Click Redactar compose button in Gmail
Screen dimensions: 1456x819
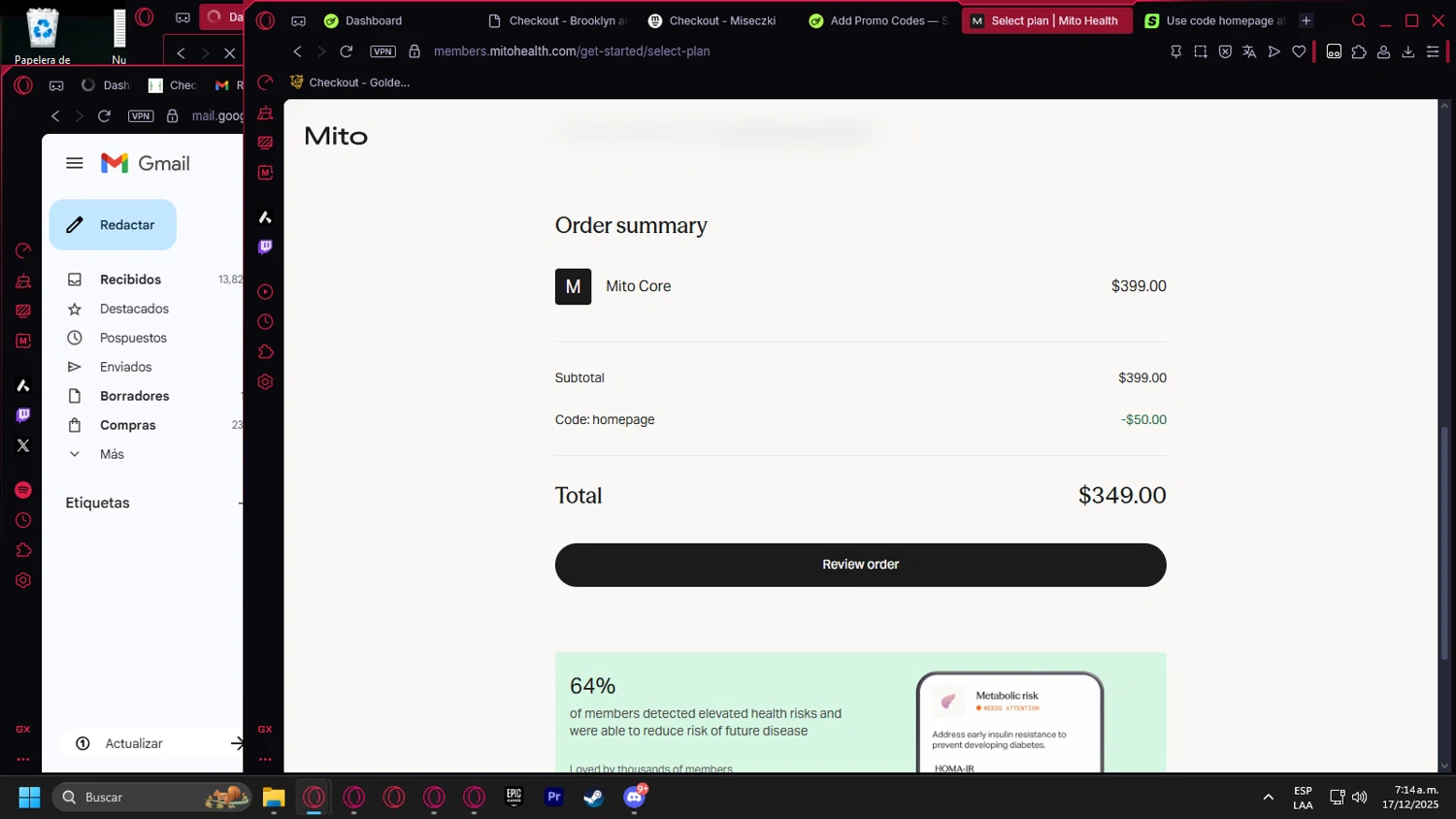pos(113,225)
